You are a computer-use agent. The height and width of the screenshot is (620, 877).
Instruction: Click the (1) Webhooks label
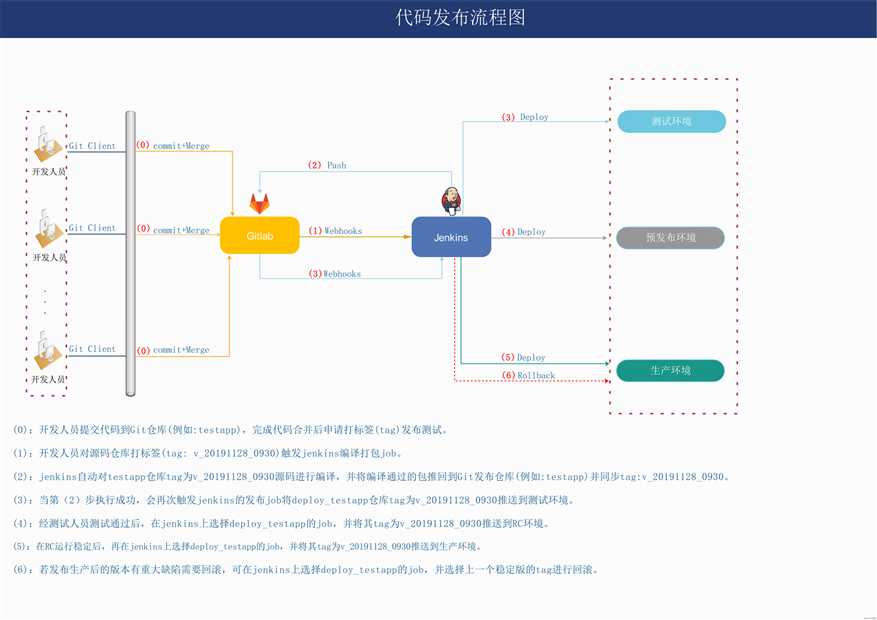coord(335,230)
